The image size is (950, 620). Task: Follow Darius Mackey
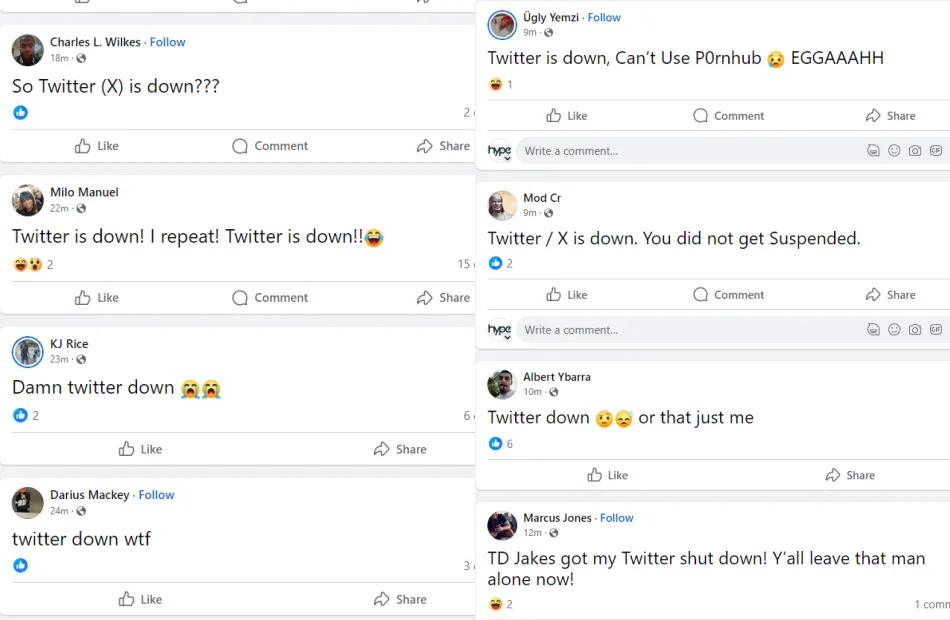coord(156,495)
